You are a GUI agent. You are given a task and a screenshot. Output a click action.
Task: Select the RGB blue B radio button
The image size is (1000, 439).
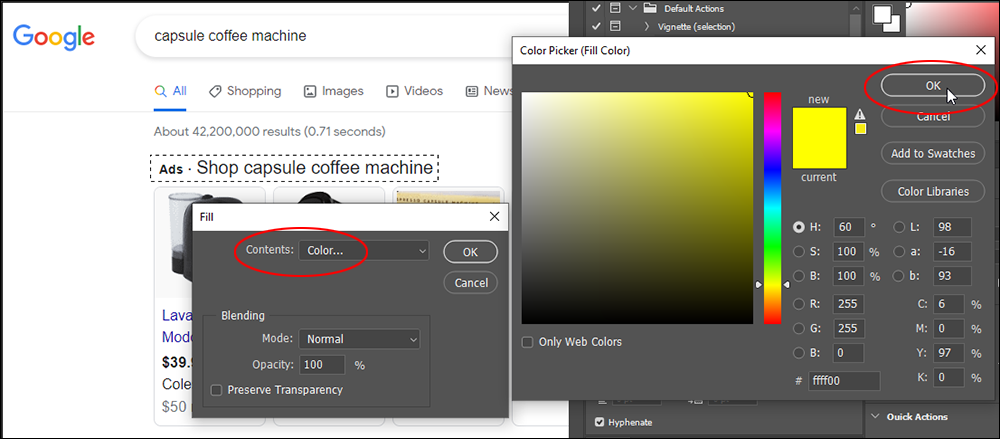tap(798, 353)
